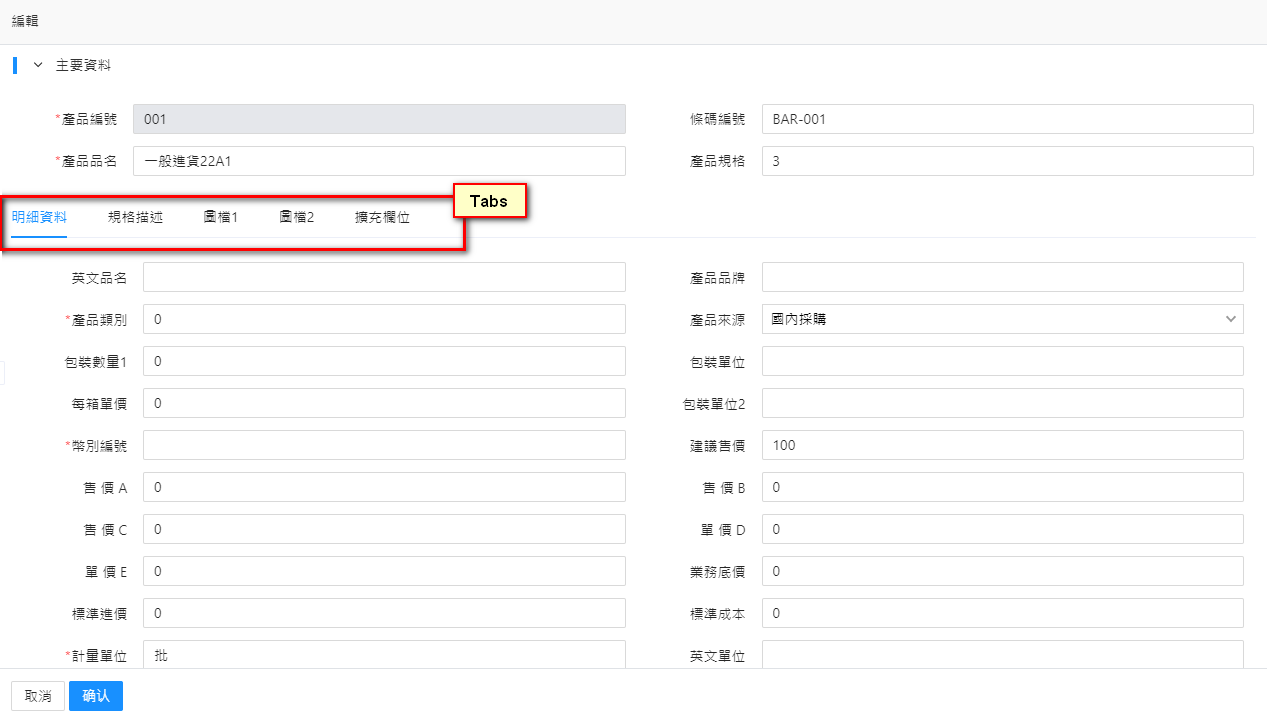The height and width of the screenshot is (721, 1267).
Task: Open the 產品來源 dropdown
Action: coord(1002,319)
